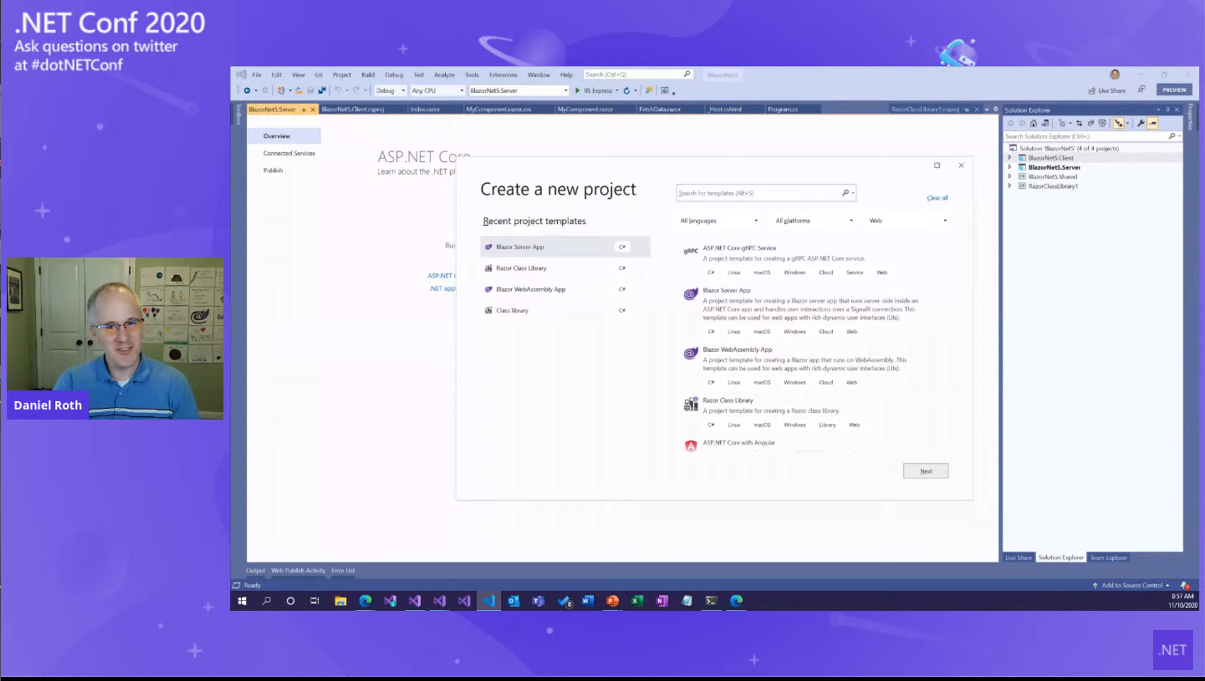
Task: Open the Web project type dropdown
Action: coord(908,221)
